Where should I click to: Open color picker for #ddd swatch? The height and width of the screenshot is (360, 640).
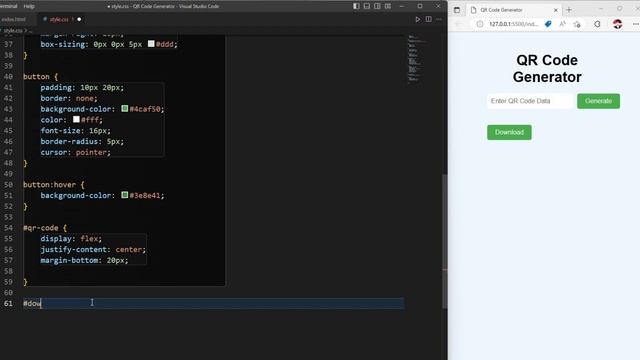pyautogui.click(x=151, y=44)
